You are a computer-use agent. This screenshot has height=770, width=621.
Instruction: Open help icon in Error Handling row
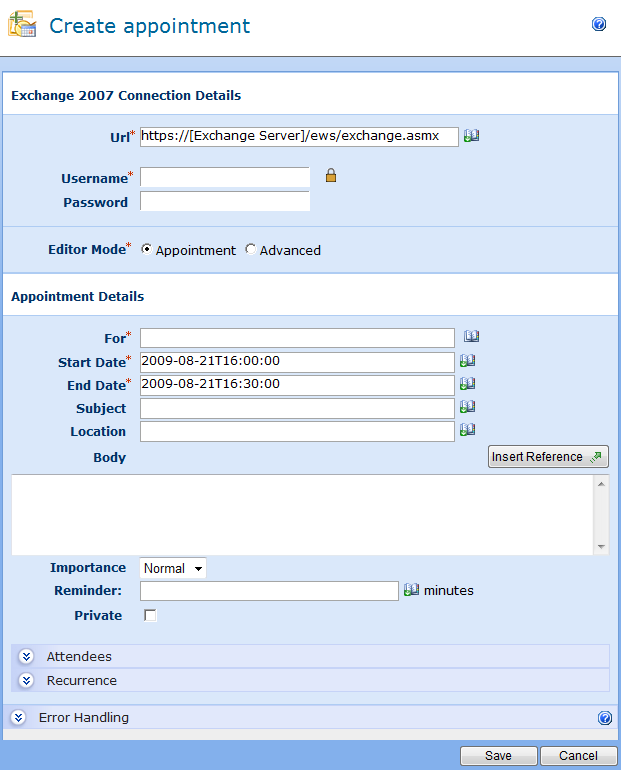604,718
